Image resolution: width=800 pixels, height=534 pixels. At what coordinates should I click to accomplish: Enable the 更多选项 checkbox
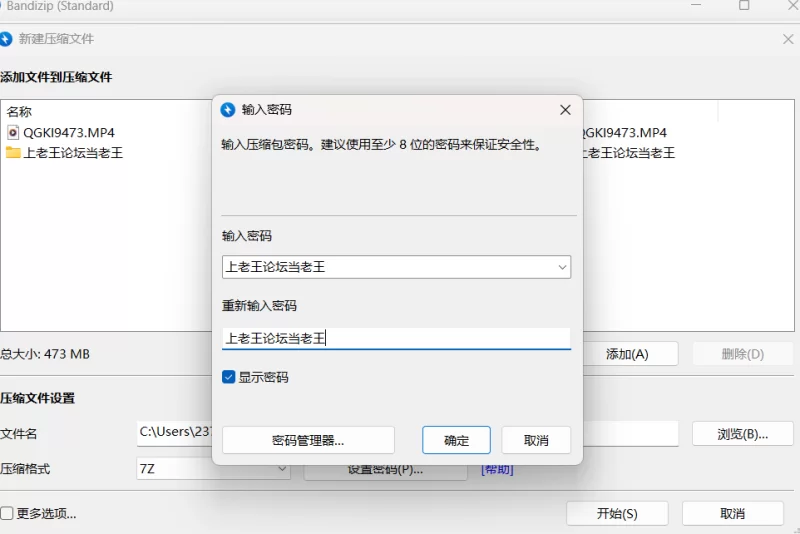pyautogui.click(x=7, y=514)
